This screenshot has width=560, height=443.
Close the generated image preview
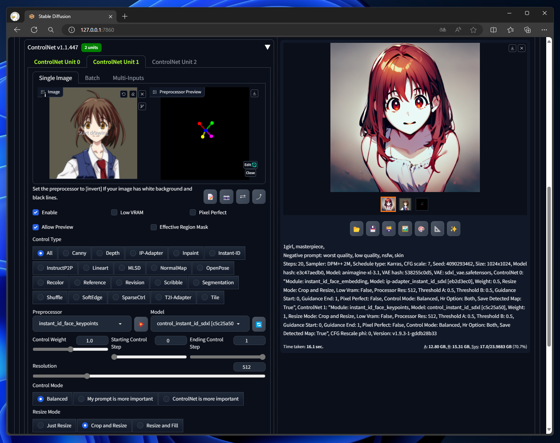(522, 48)
